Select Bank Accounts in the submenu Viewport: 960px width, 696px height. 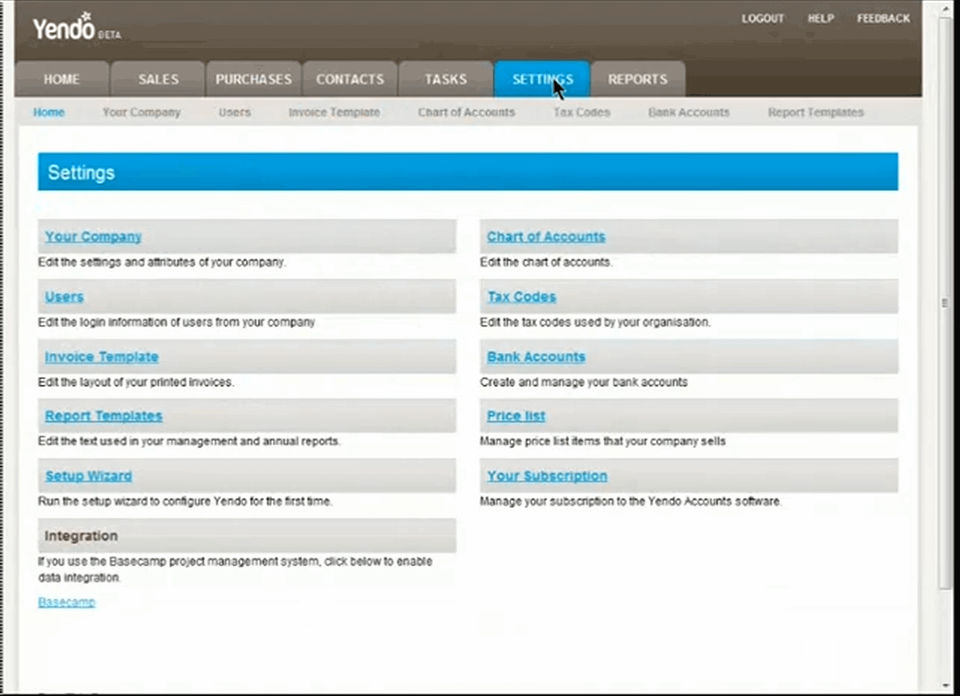(689, 113)
